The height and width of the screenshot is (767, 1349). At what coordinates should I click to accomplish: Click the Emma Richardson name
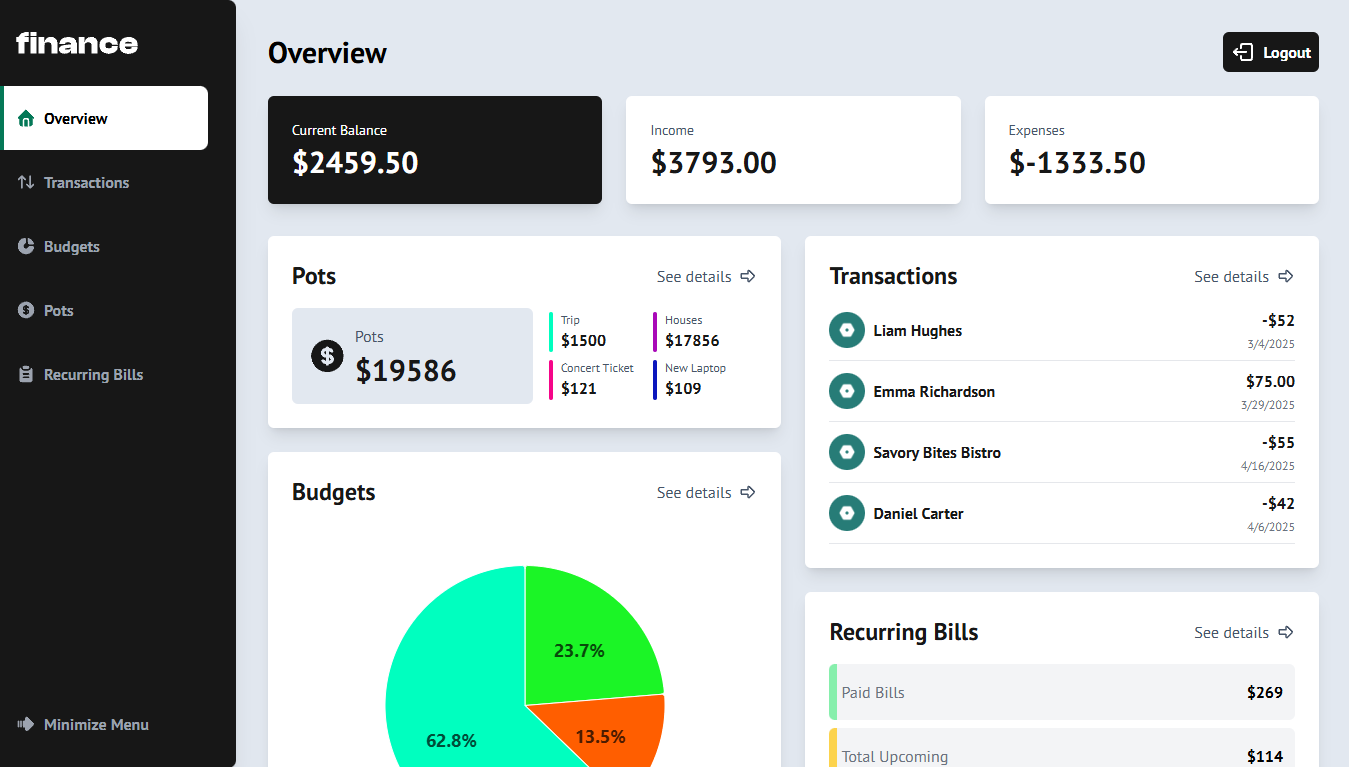coord(934,392)
